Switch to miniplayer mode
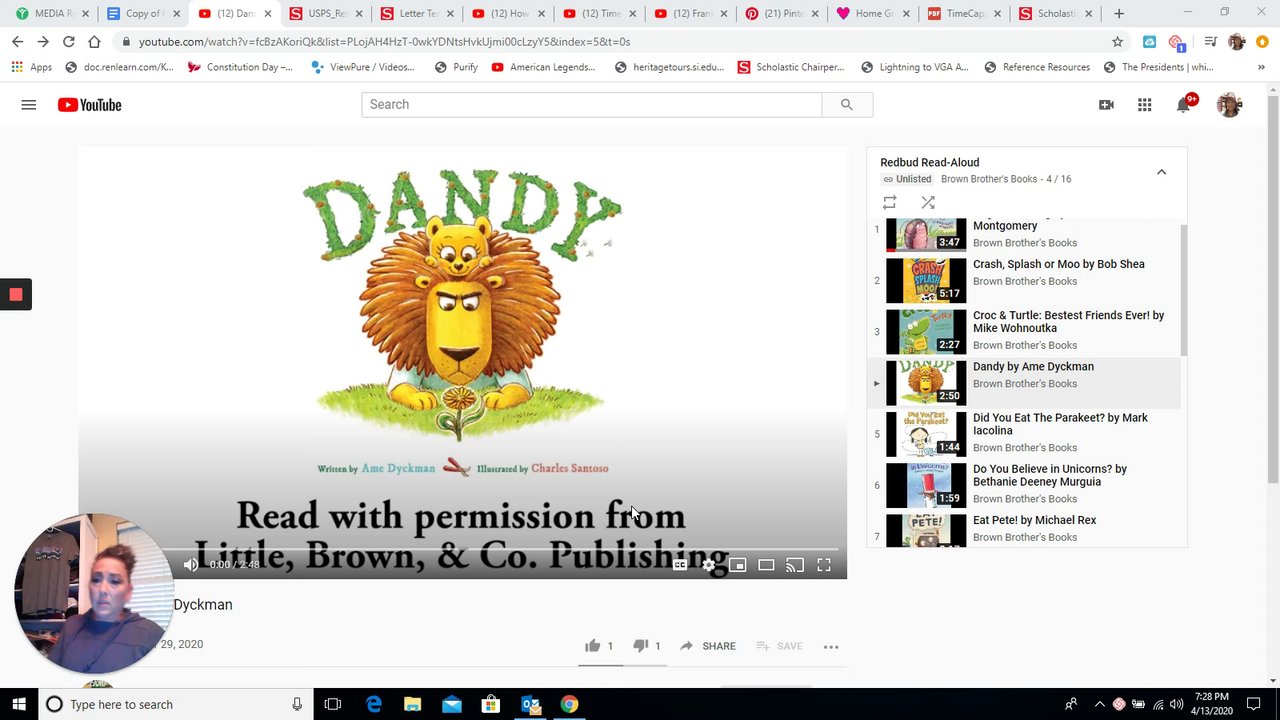Viewport: 1280px width, 720px height. (737, 565)
